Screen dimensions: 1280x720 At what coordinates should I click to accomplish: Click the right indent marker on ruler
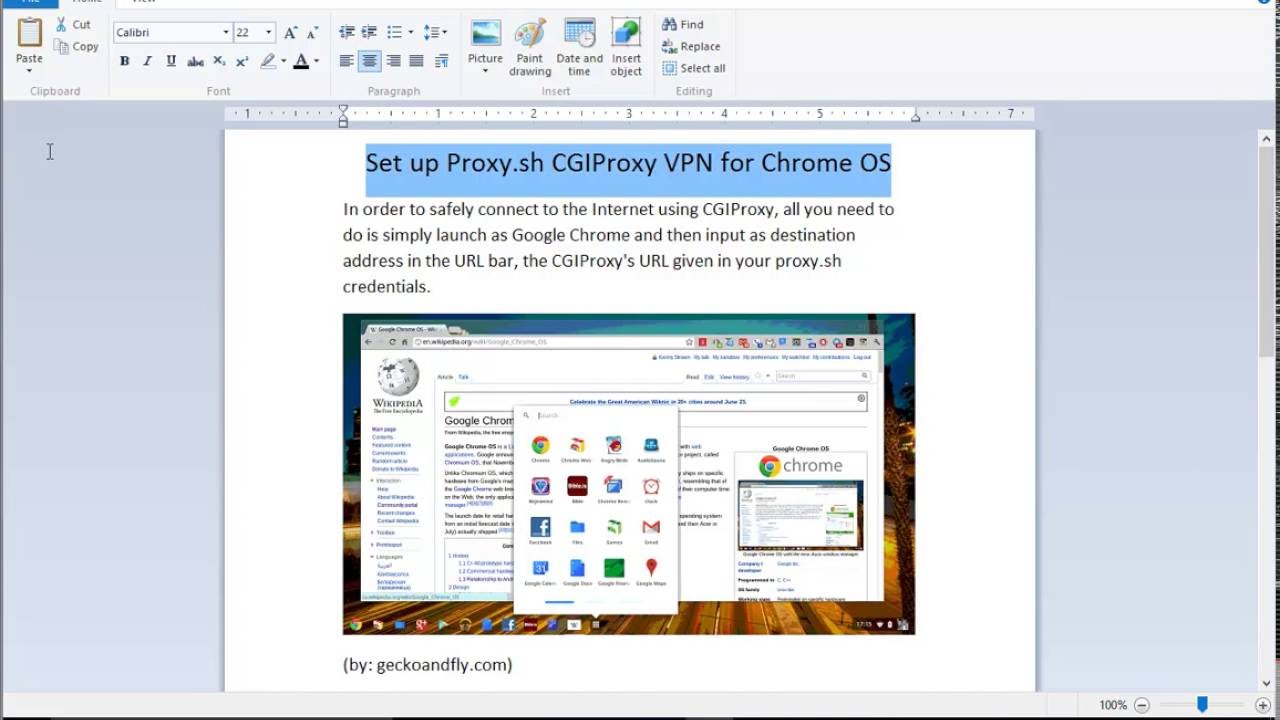tap(915, 117)
